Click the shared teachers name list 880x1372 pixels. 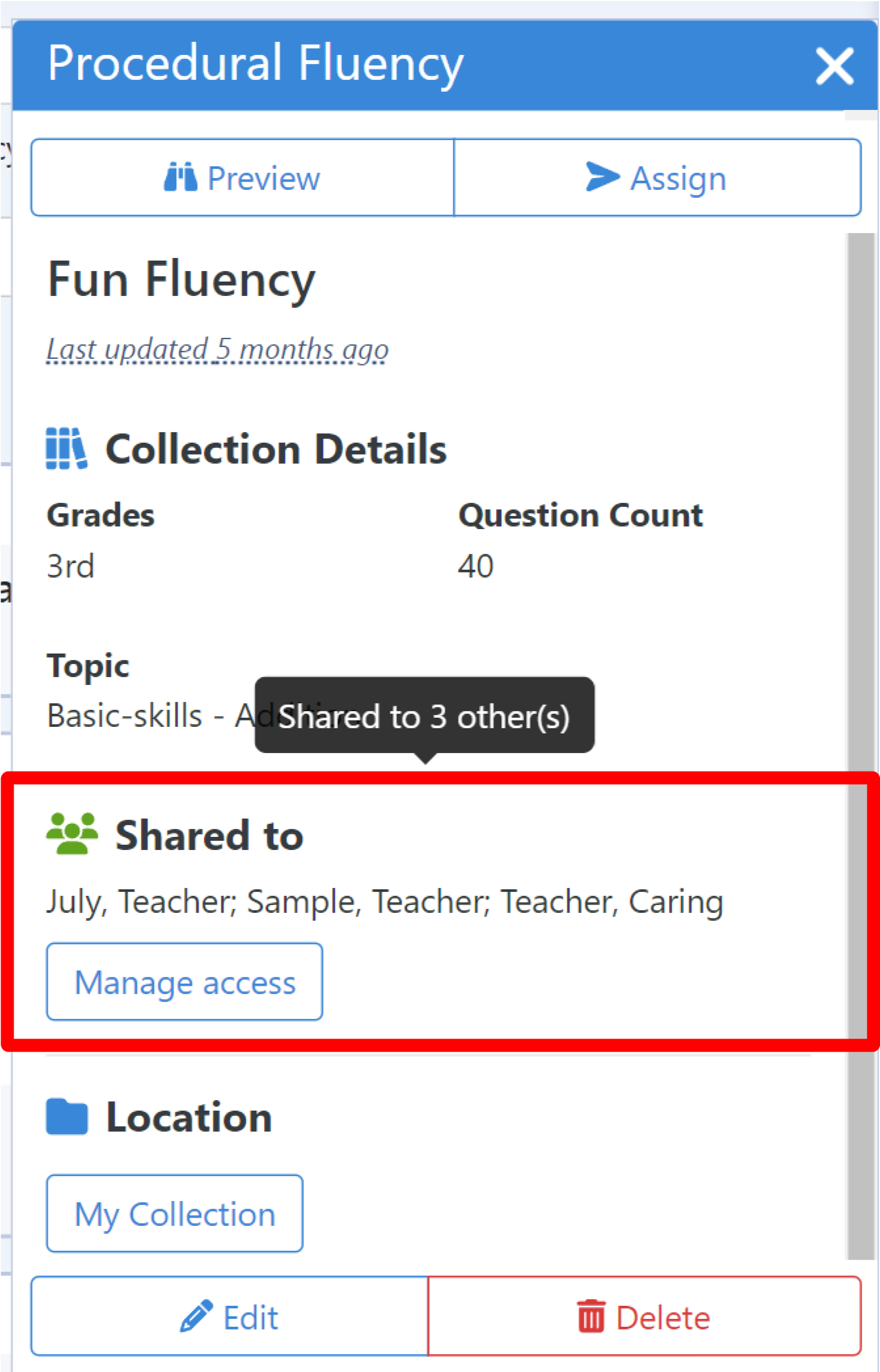point(385,902)
